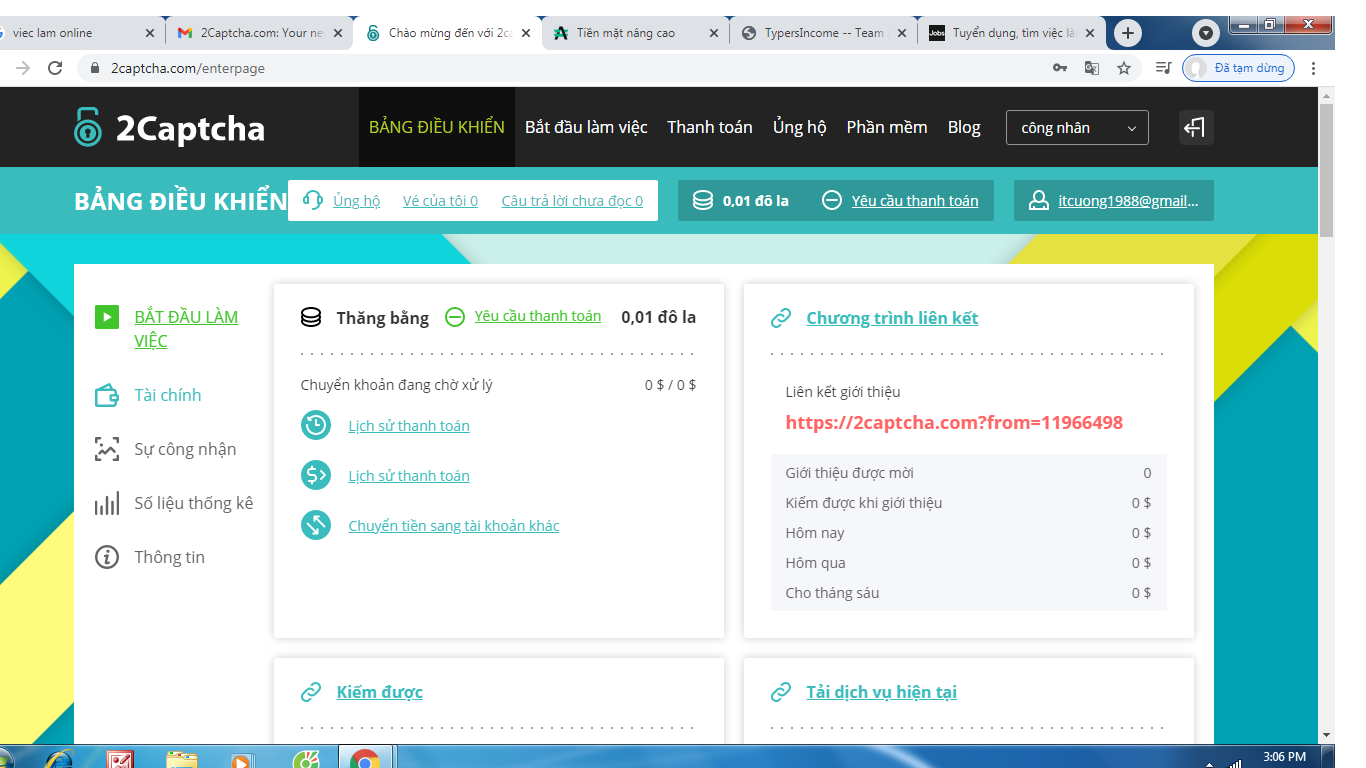This screenshot has height=768, width=1366.
Task: Go to Thanh toán in top navigation
Action: click(x=710, y=127)
